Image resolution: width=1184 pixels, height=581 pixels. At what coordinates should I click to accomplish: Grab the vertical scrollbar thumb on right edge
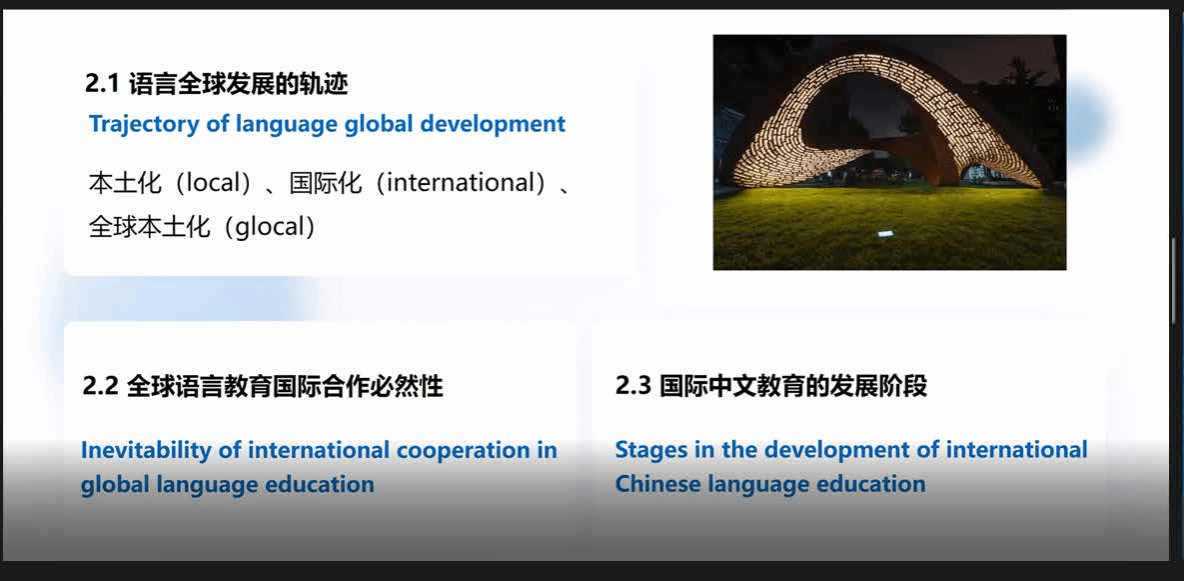[1175, 280]
